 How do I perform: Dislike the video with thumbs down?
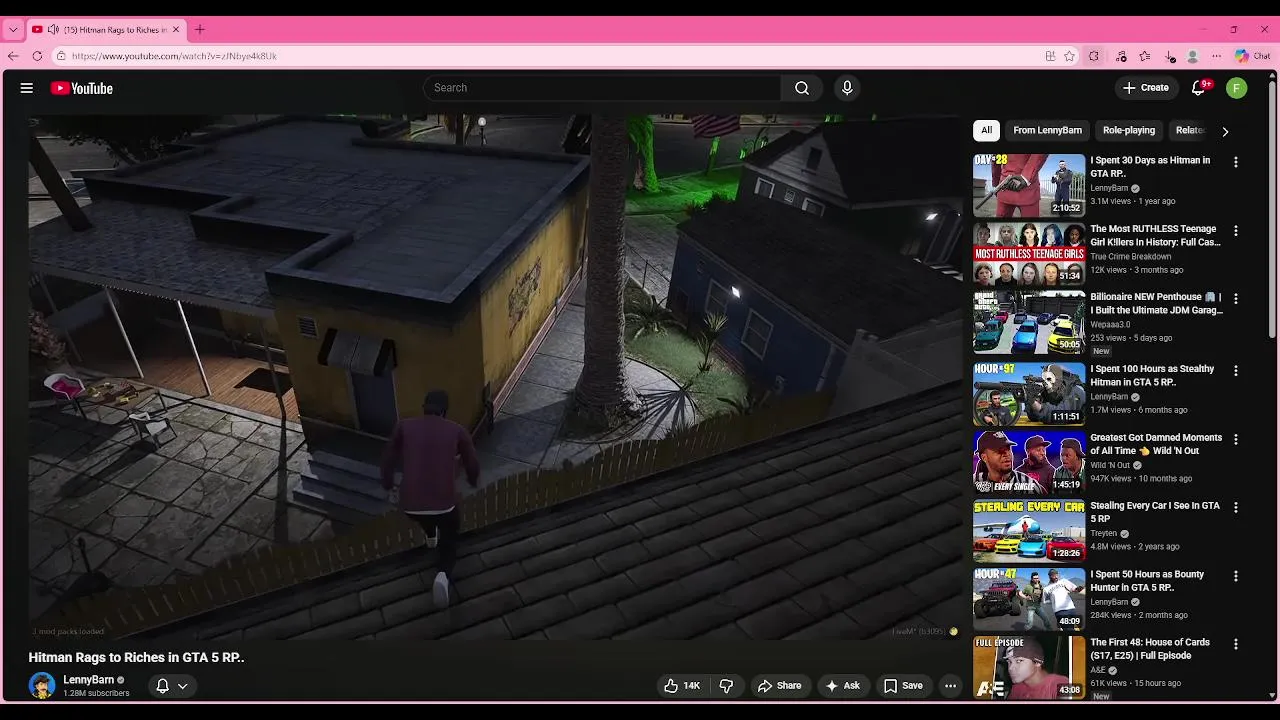pos(727,686)
